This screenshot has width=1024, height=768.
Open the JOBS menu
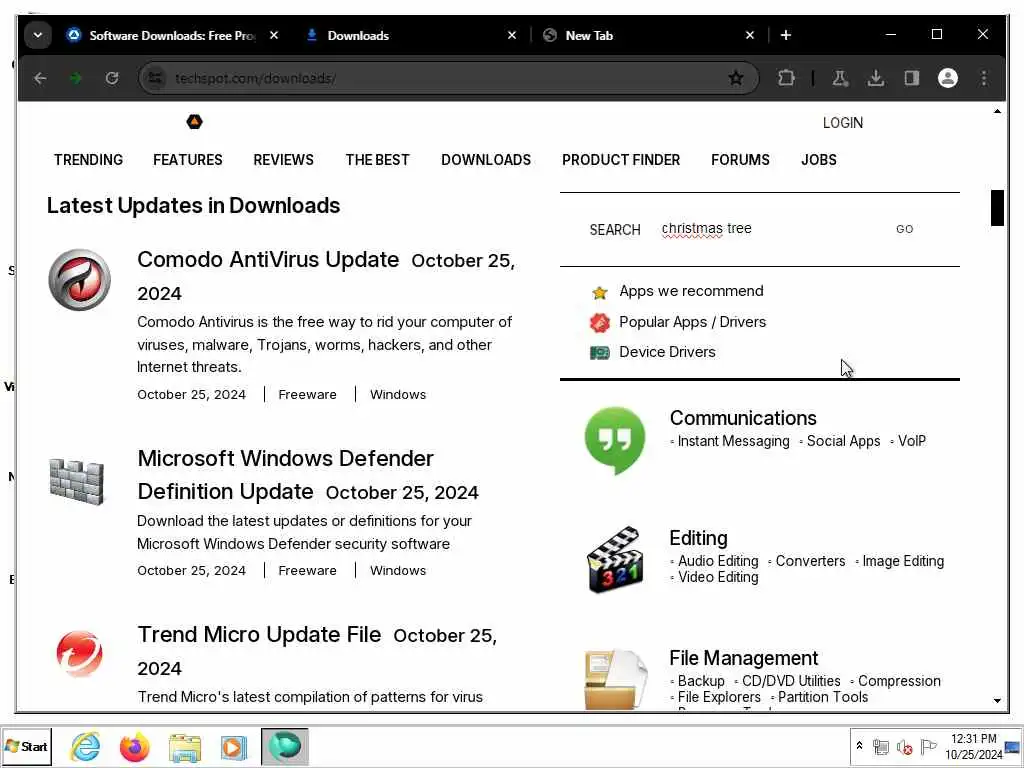point(819,160)
